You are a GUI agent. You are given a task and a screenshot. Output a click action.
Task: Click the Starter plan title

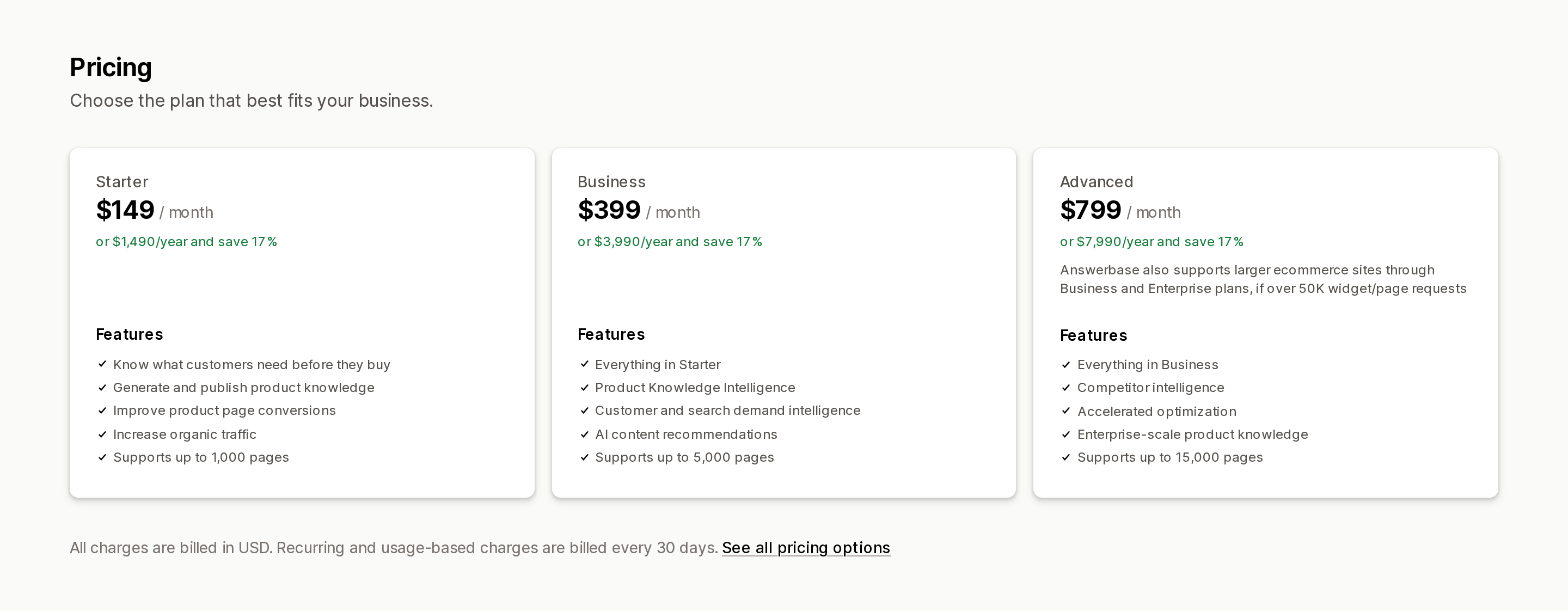[122, 181]
